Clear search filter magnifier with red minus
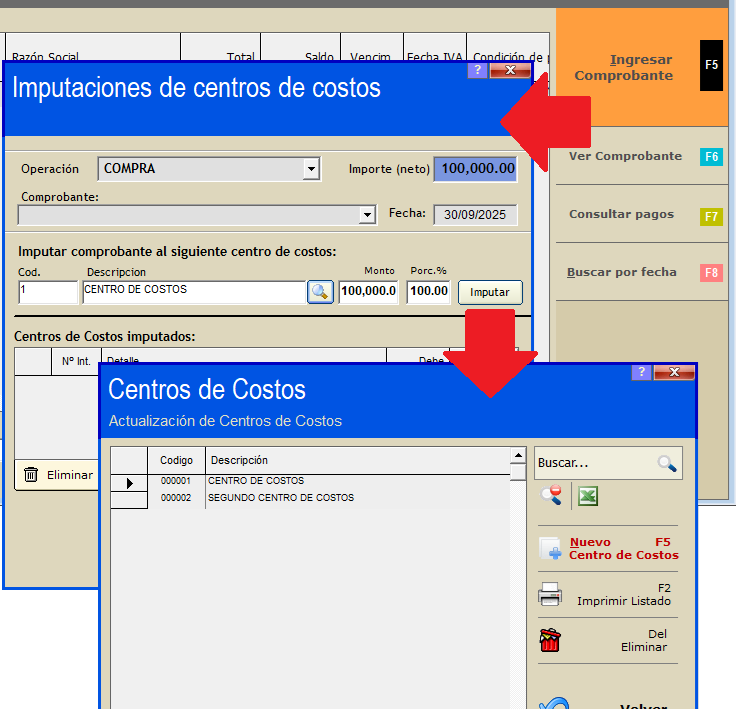The width and height of the screenshot is (736, 709). [x=551, y=495]
